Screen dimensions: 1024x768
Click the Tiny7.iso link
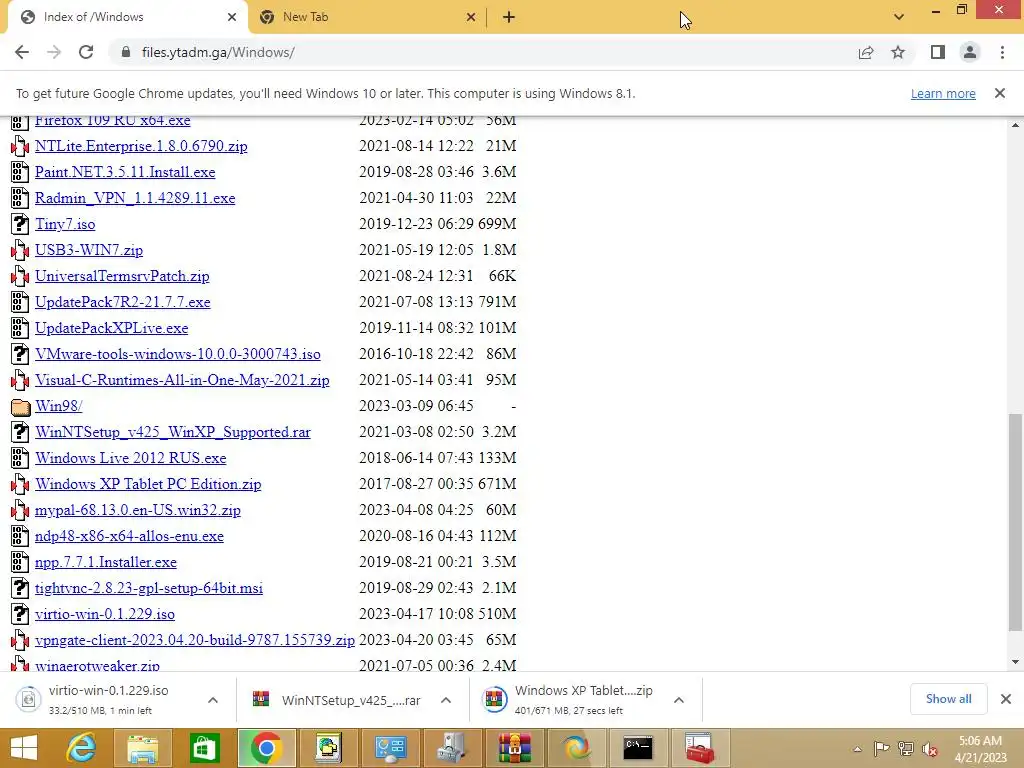click(x=65, y=224)
